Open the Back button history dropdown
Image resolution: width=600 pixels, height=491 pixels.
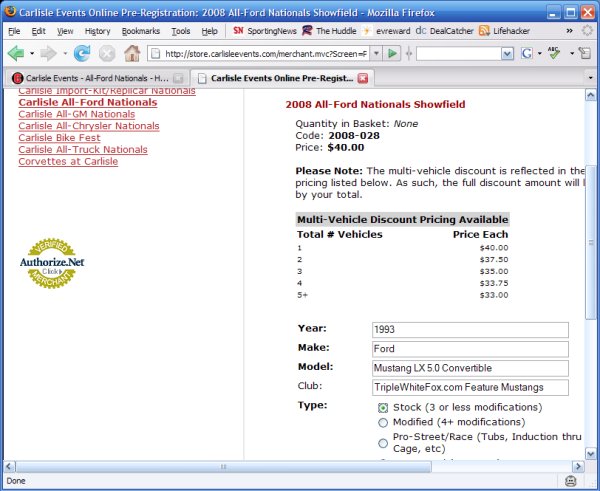coord(32,53)
